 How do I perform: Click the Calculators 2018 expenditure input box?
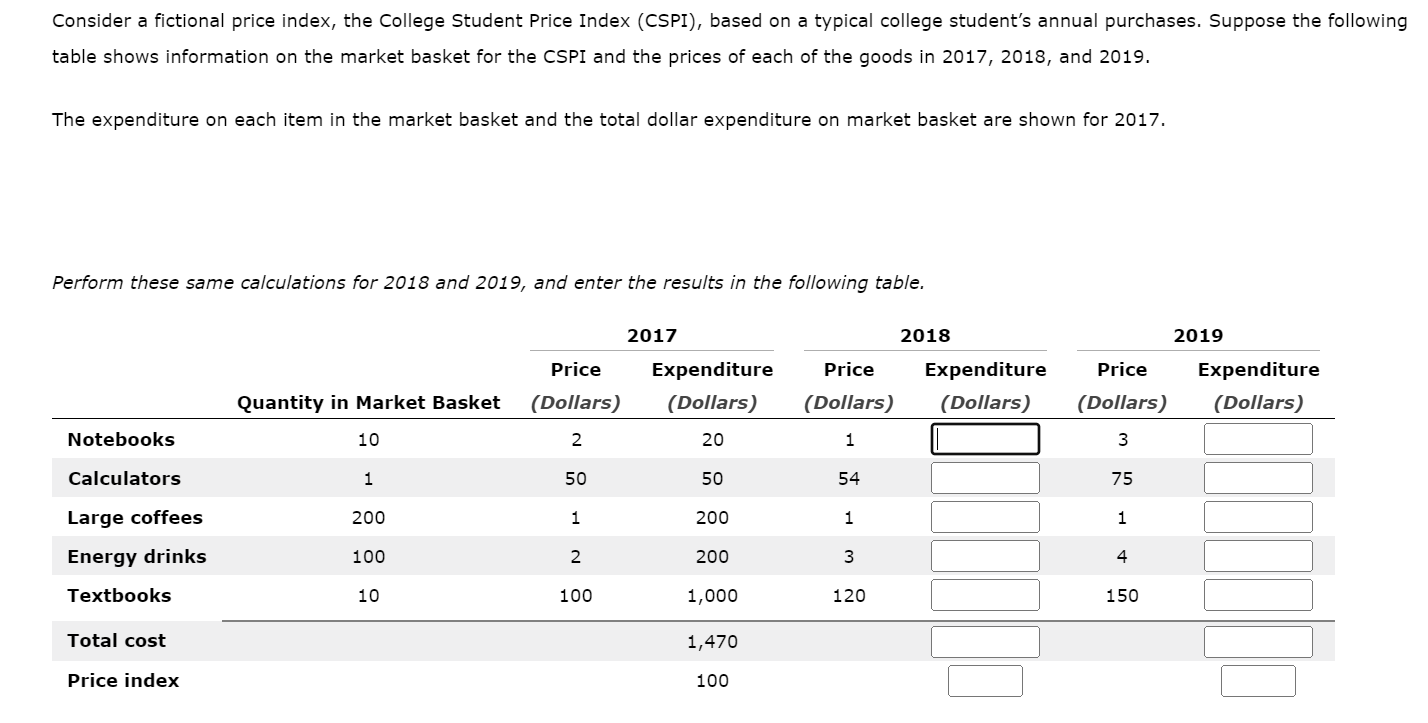coord(985,477)
